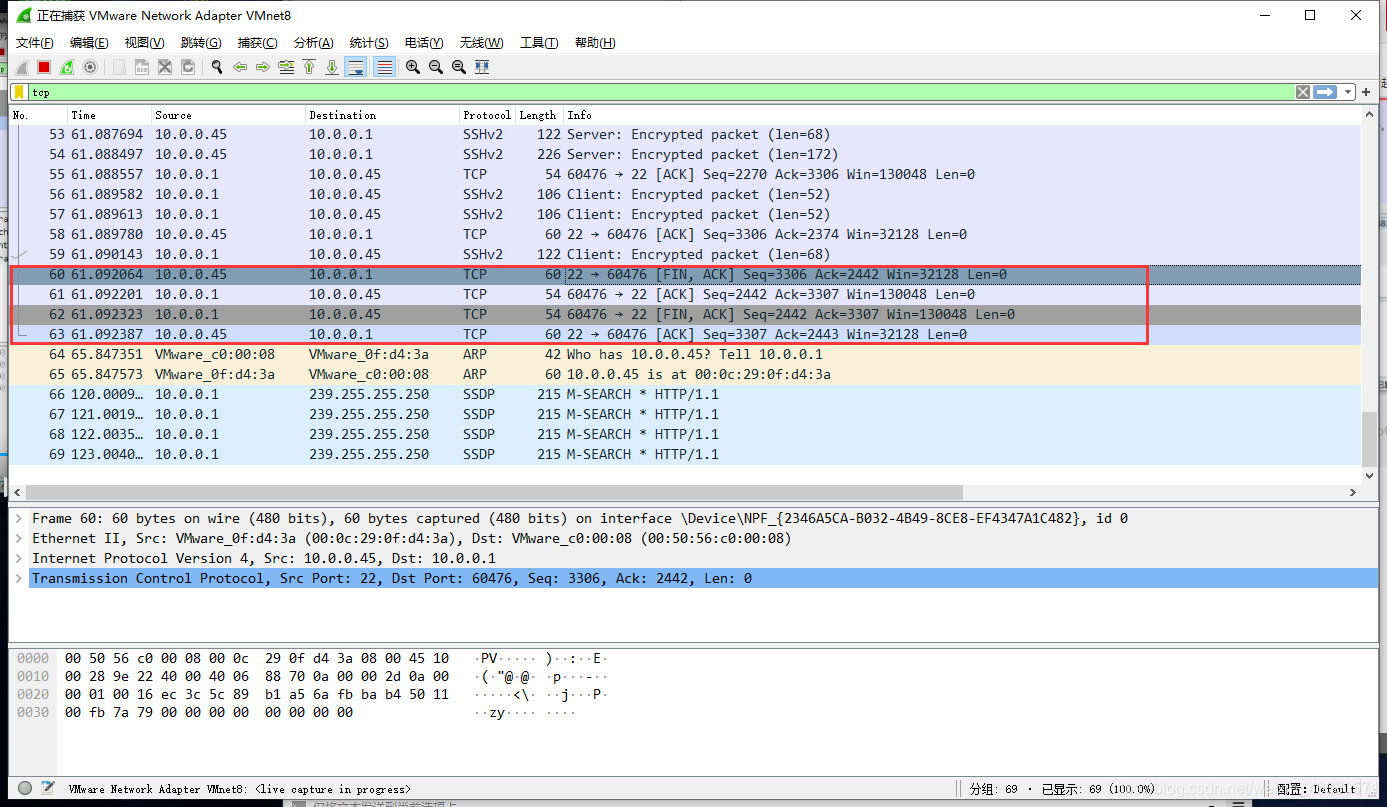
Task: Open recent filter history dropdown
Action: [x=1349, y=92]
